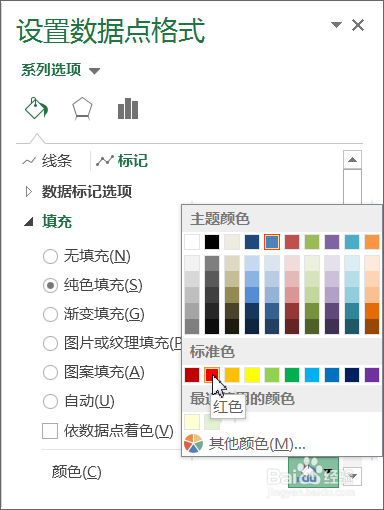Screen dimensions: 384x510
Task: Close the 设置数据点格式 pane
Action: tap(358, 25)
